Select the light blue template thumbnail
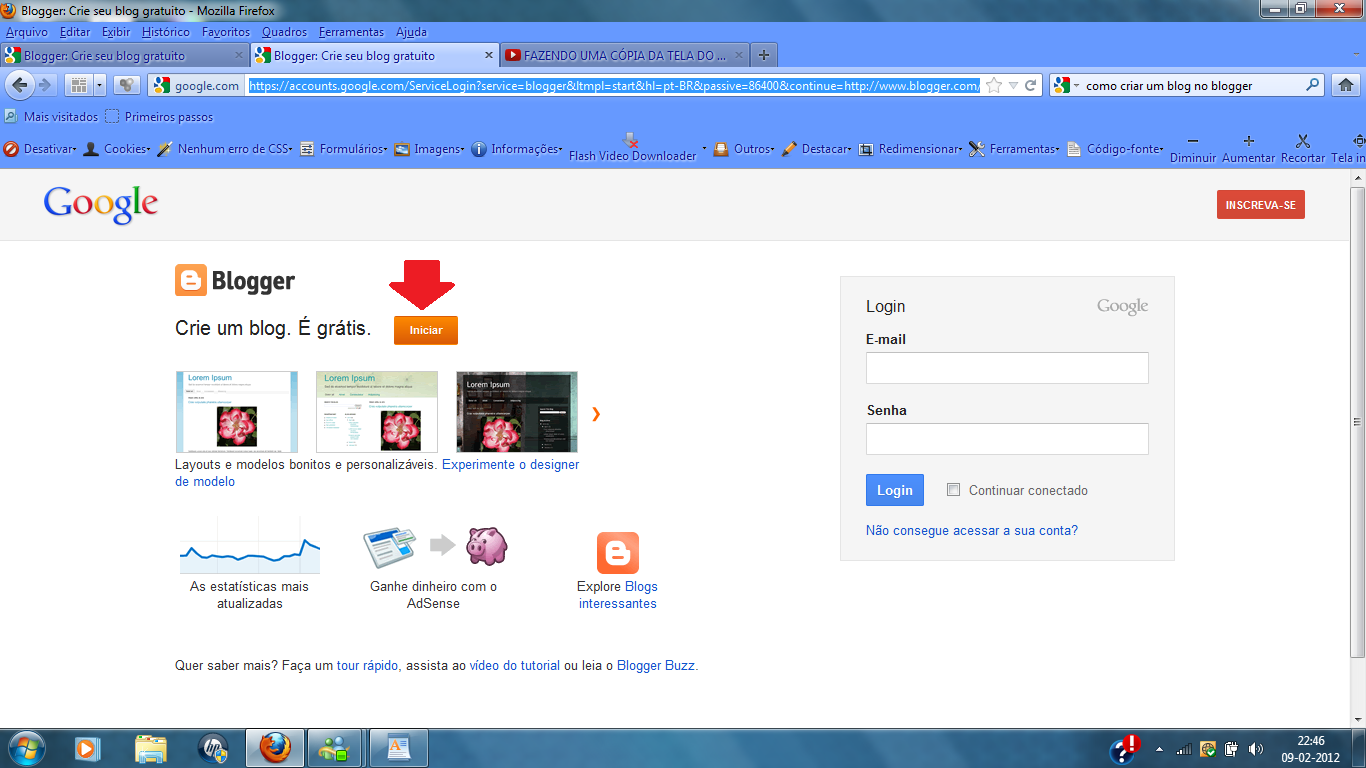The image size is (1366, 768). (x=237, y=412)
